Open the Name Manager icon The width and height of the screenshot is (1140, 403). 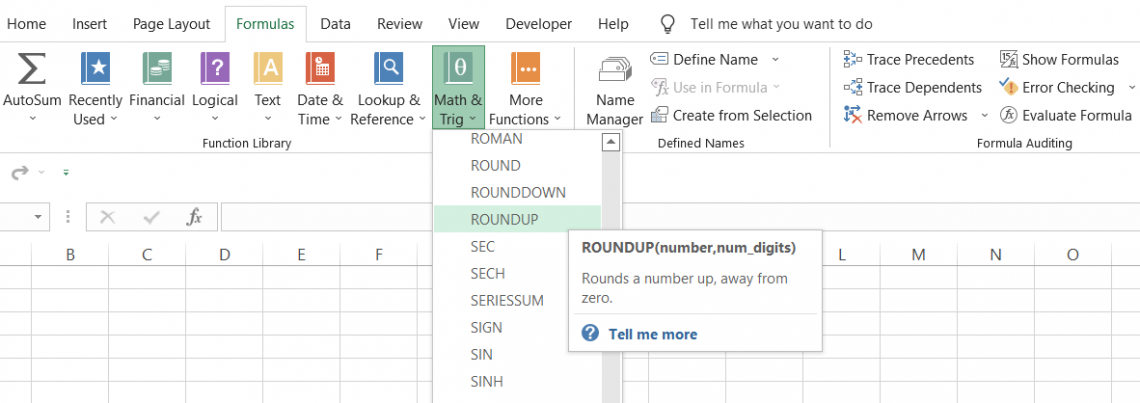tap(614, 72)
